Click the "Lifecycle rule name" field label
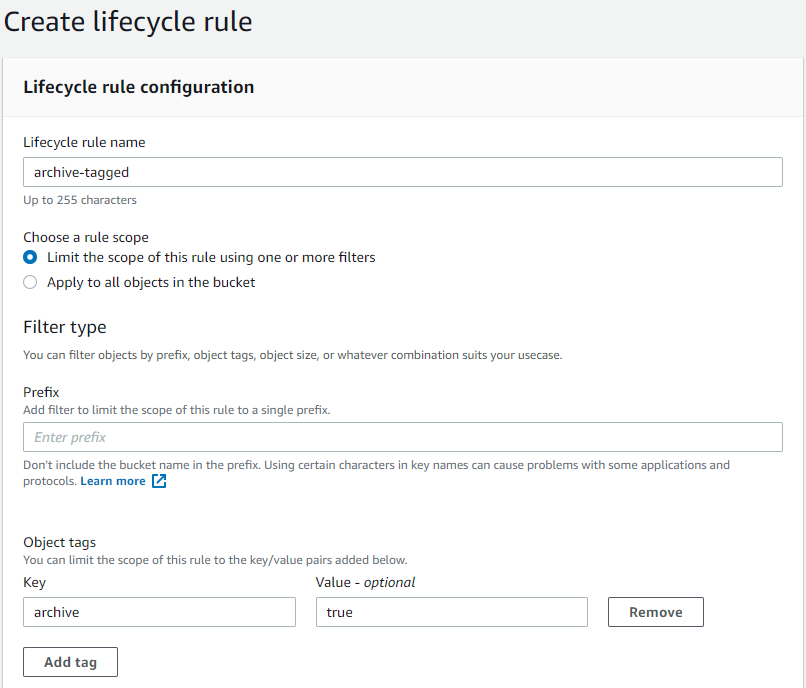The height and width of the screenshot is (688, 806). (x=84, y=142)
